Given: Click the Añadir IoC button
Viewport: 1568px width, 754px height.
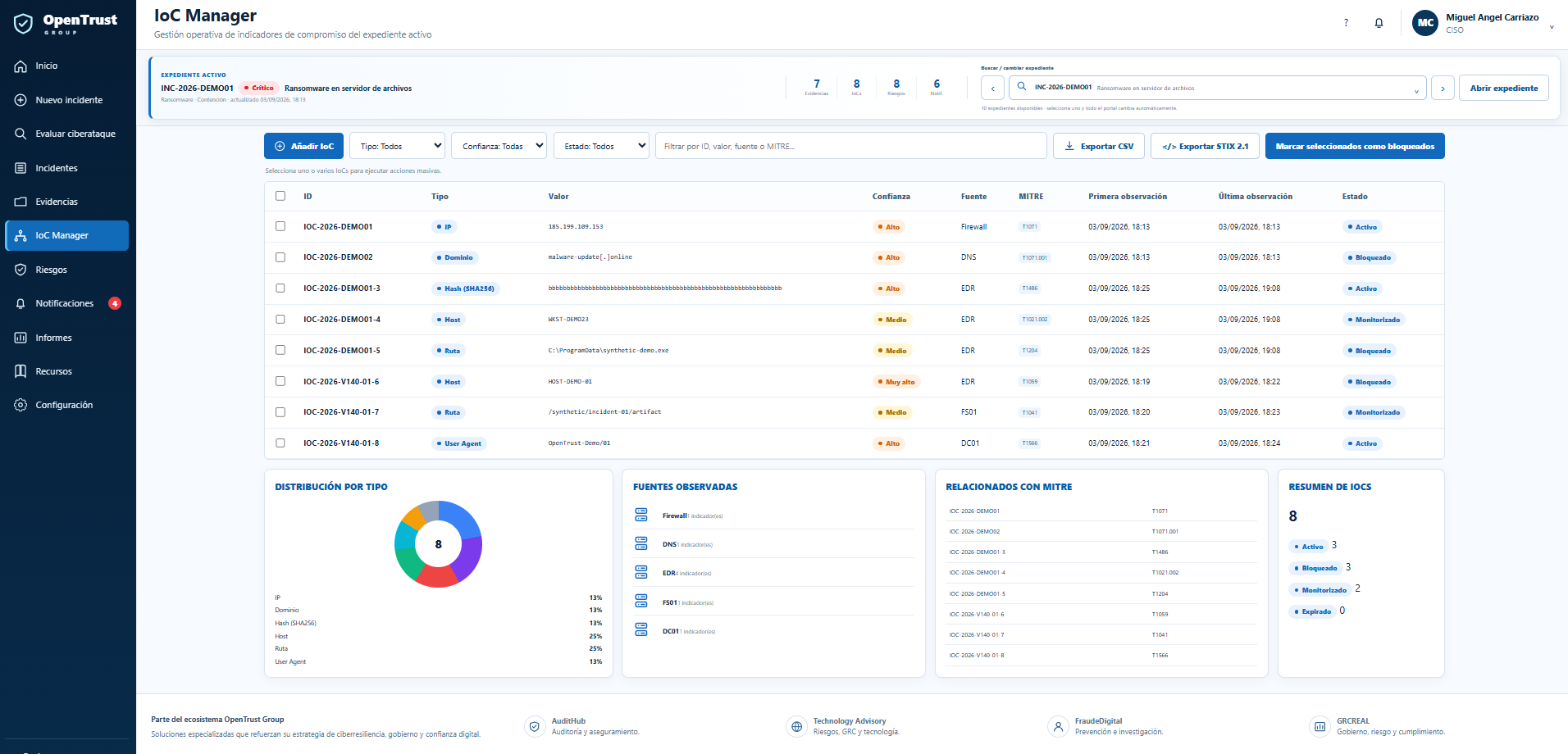Looking at the screenshot, I should [303, 146].
